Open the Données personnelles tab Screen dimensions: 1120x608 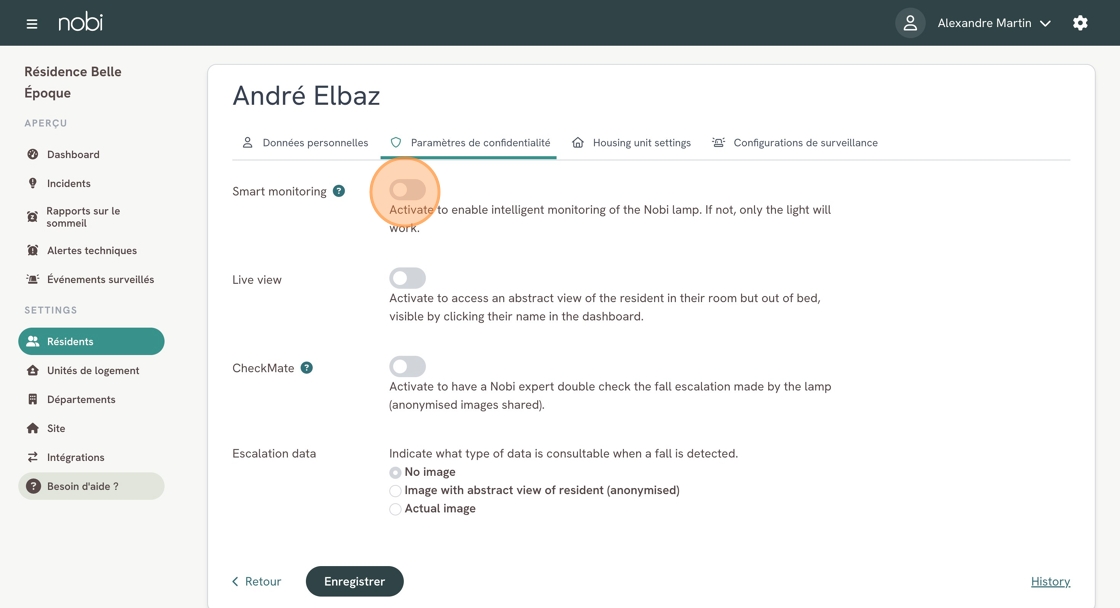pyautogui.click(x=305, y=143)
